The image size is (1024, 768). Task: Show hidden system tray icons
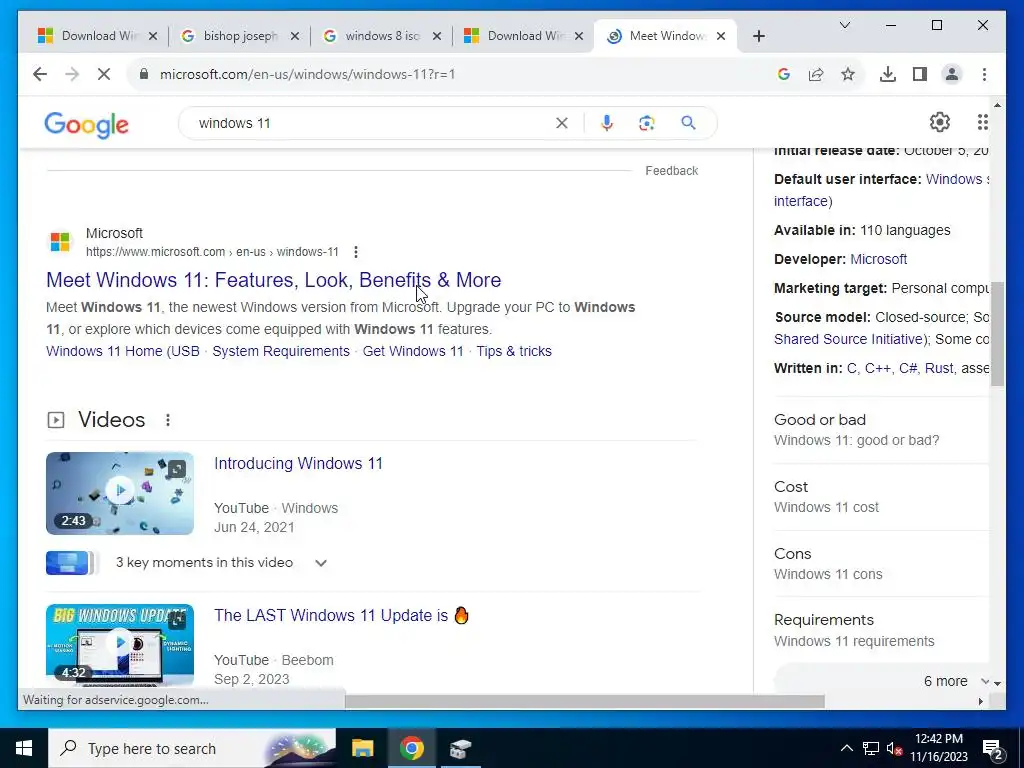pos(846,748)
